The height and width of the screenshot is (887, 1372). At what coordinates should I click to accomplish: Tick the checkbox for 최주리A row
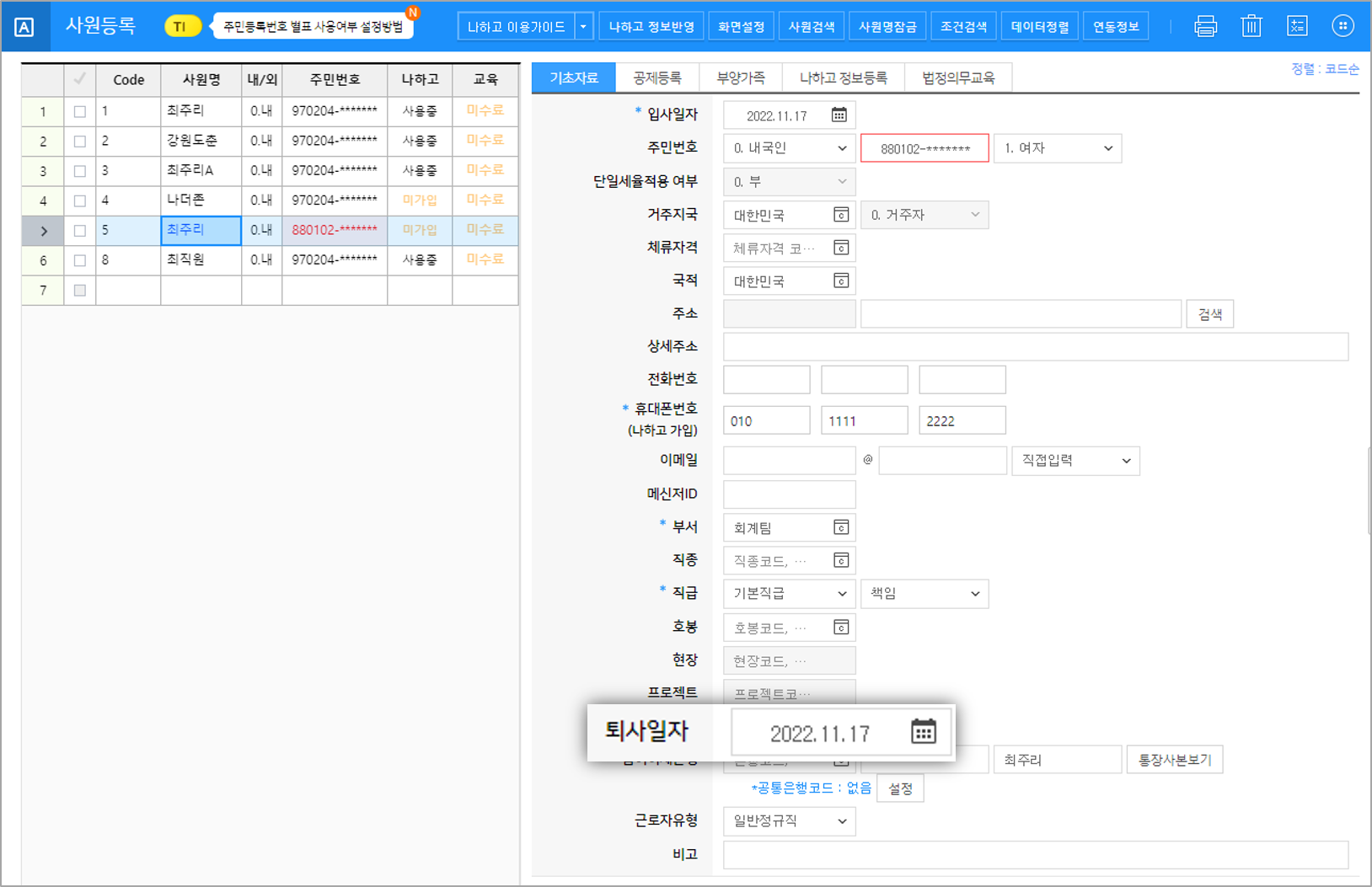tap(80, 171)
